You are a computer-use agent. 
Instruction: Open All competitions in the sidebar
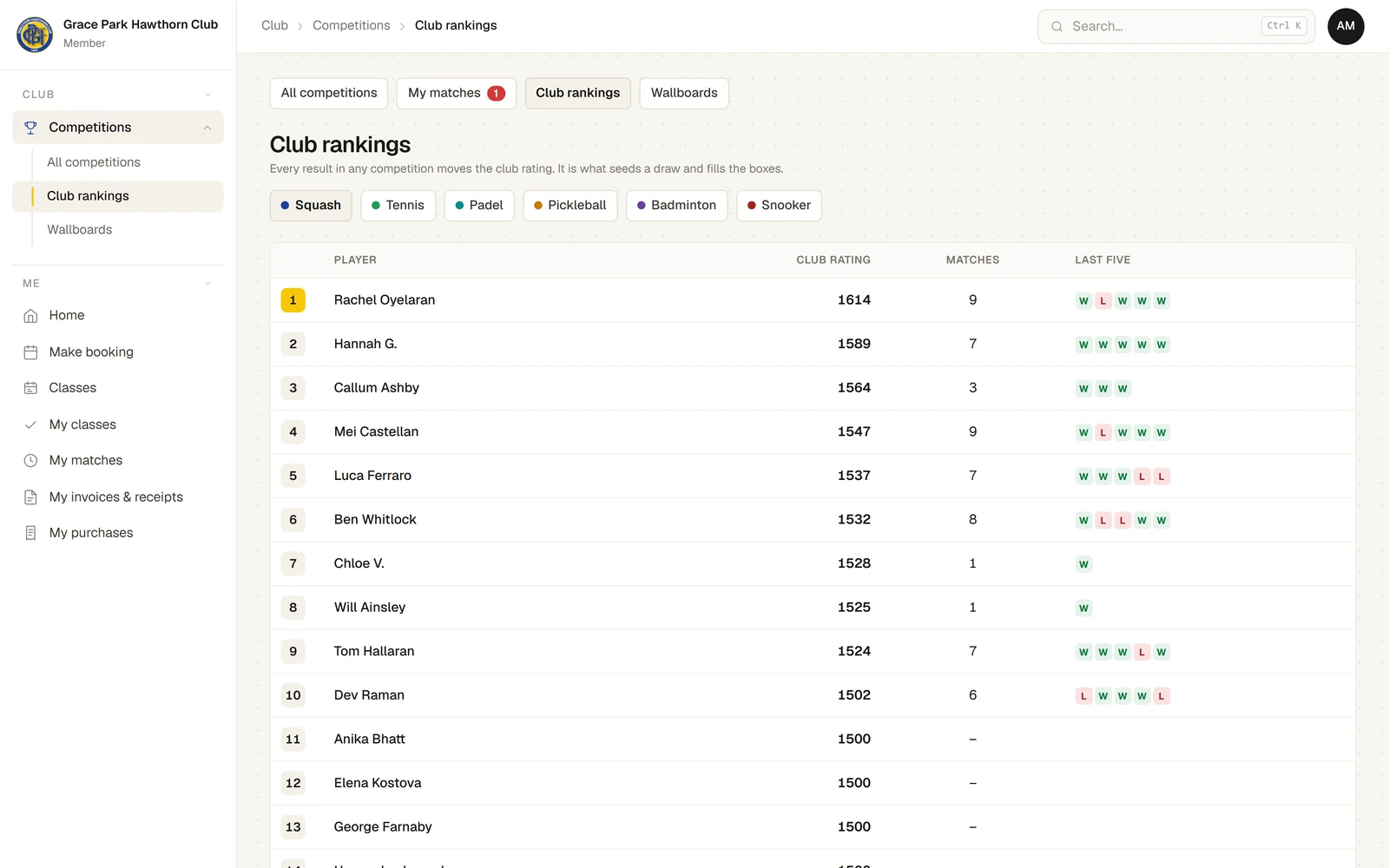(94, 162)
